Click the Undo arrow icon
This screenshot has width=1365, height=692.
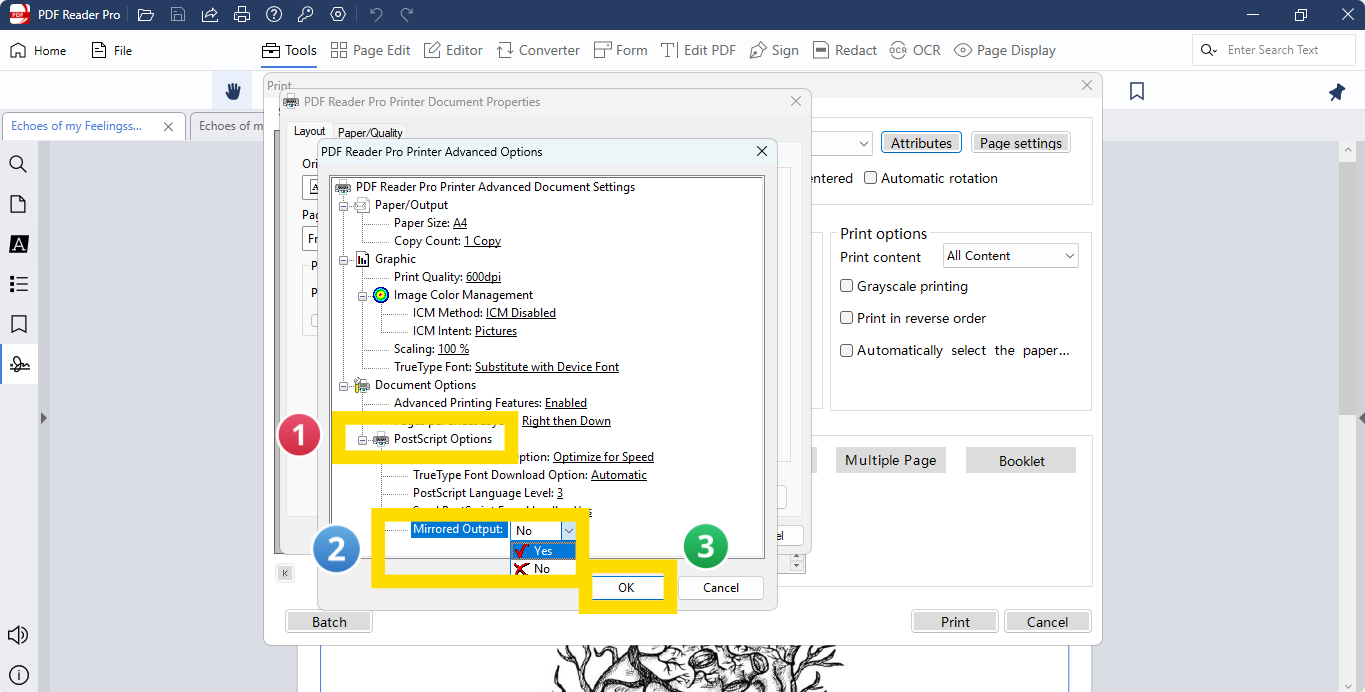pos(376,15)
